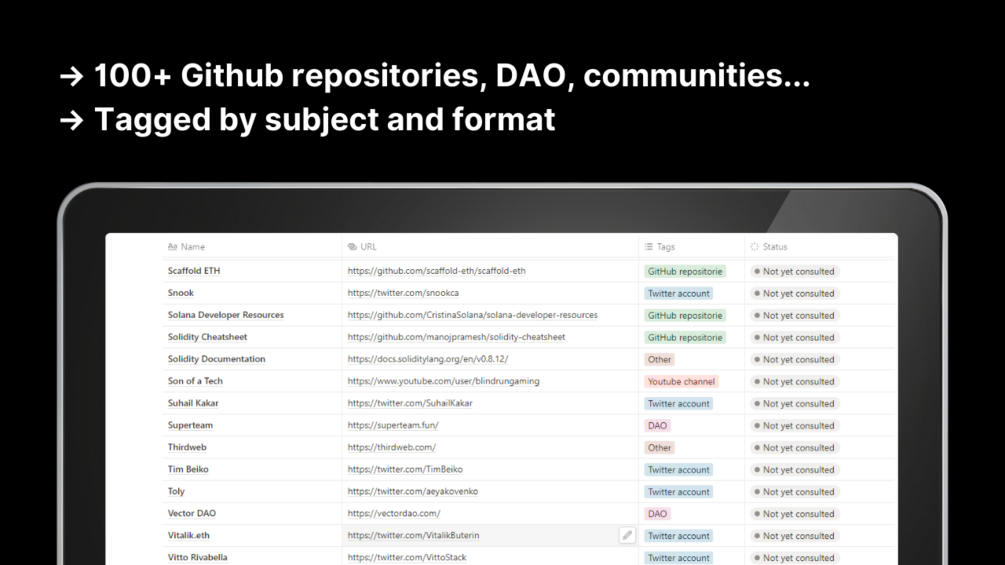This screenshot has width=1005, height=565.
Task: Open status dropdown for Vitalik.eth
Action: click(794, 536)
